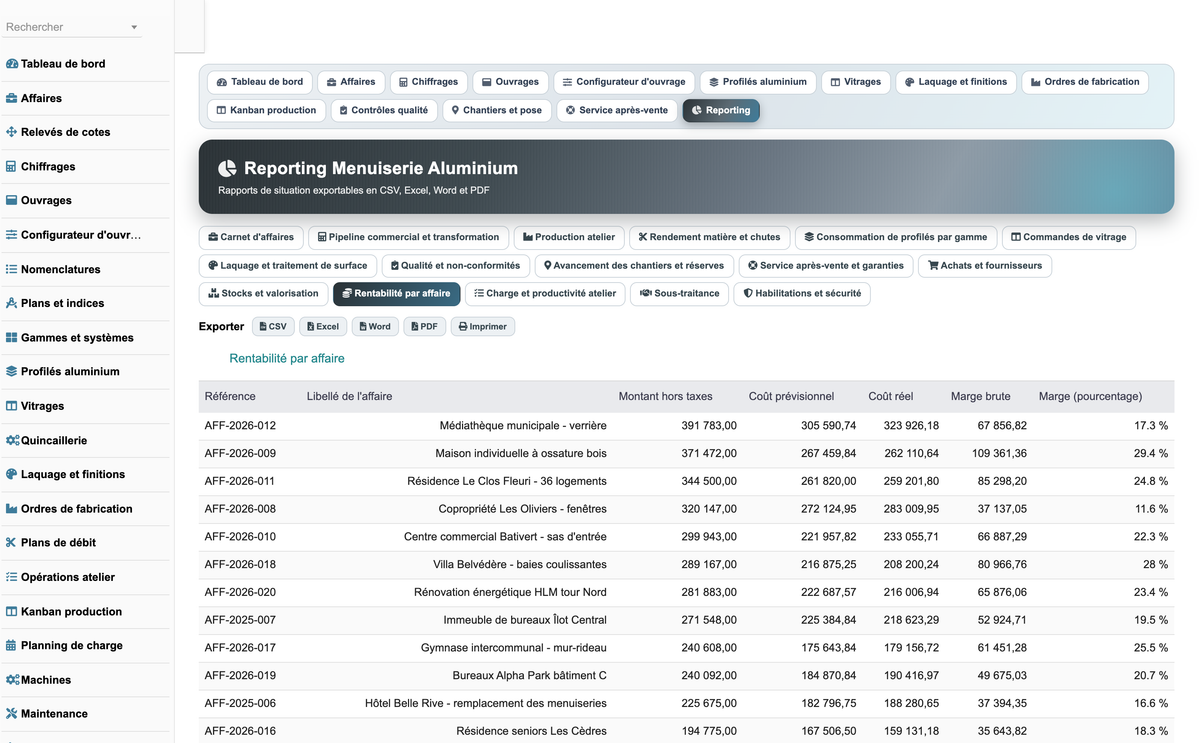Open the Service après-vente top tab
The height and width of the screenshot is (743, 1200).
(x=617, y=110)
